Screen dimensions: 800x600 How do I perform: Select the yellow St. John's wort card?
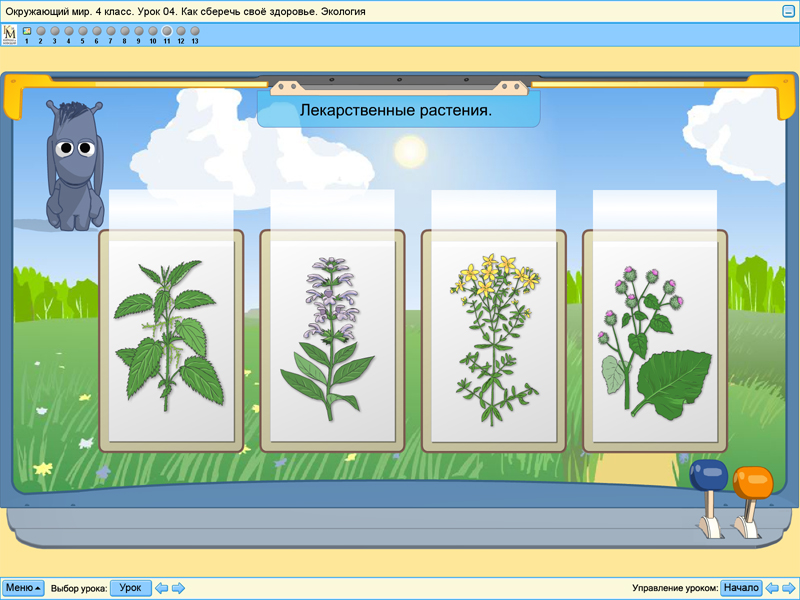(x=494, y=340)
